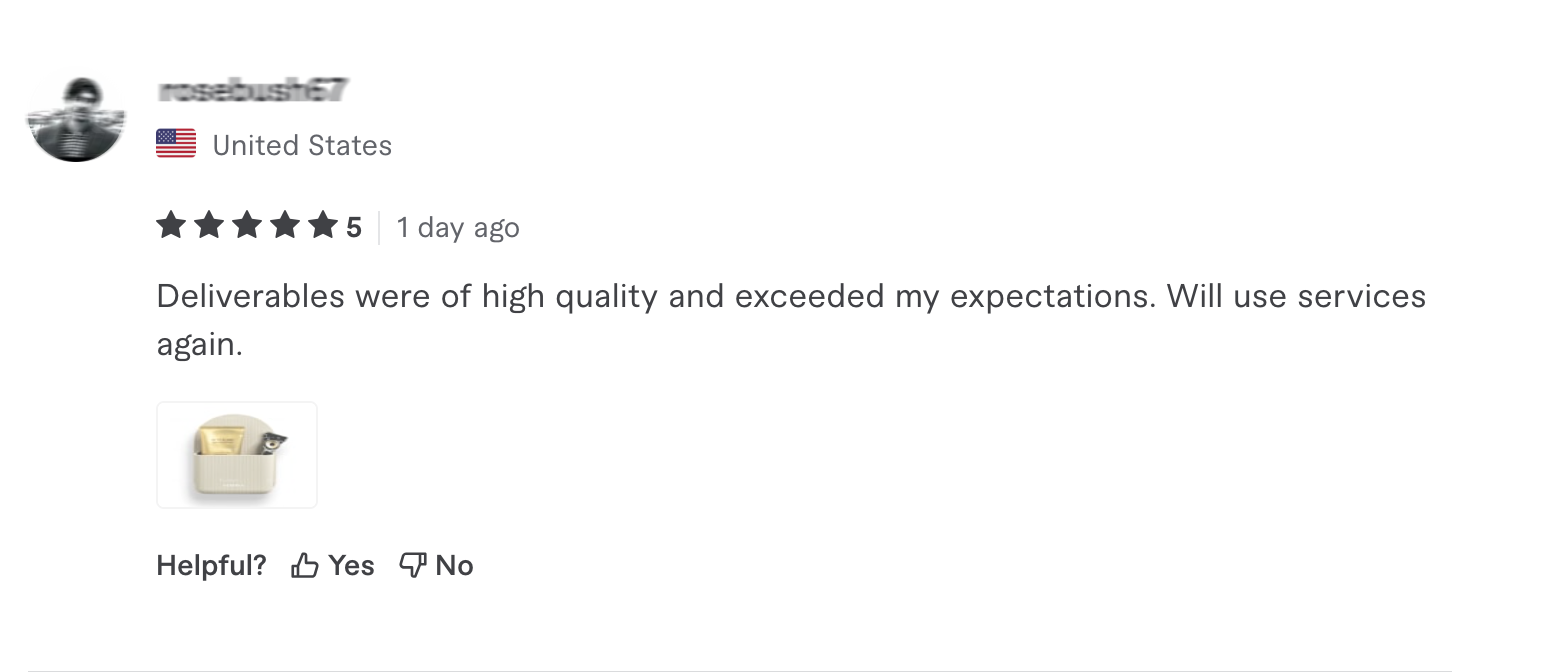
Task: Mark the review helpful with Yes
Action: [x=350, y=566]
